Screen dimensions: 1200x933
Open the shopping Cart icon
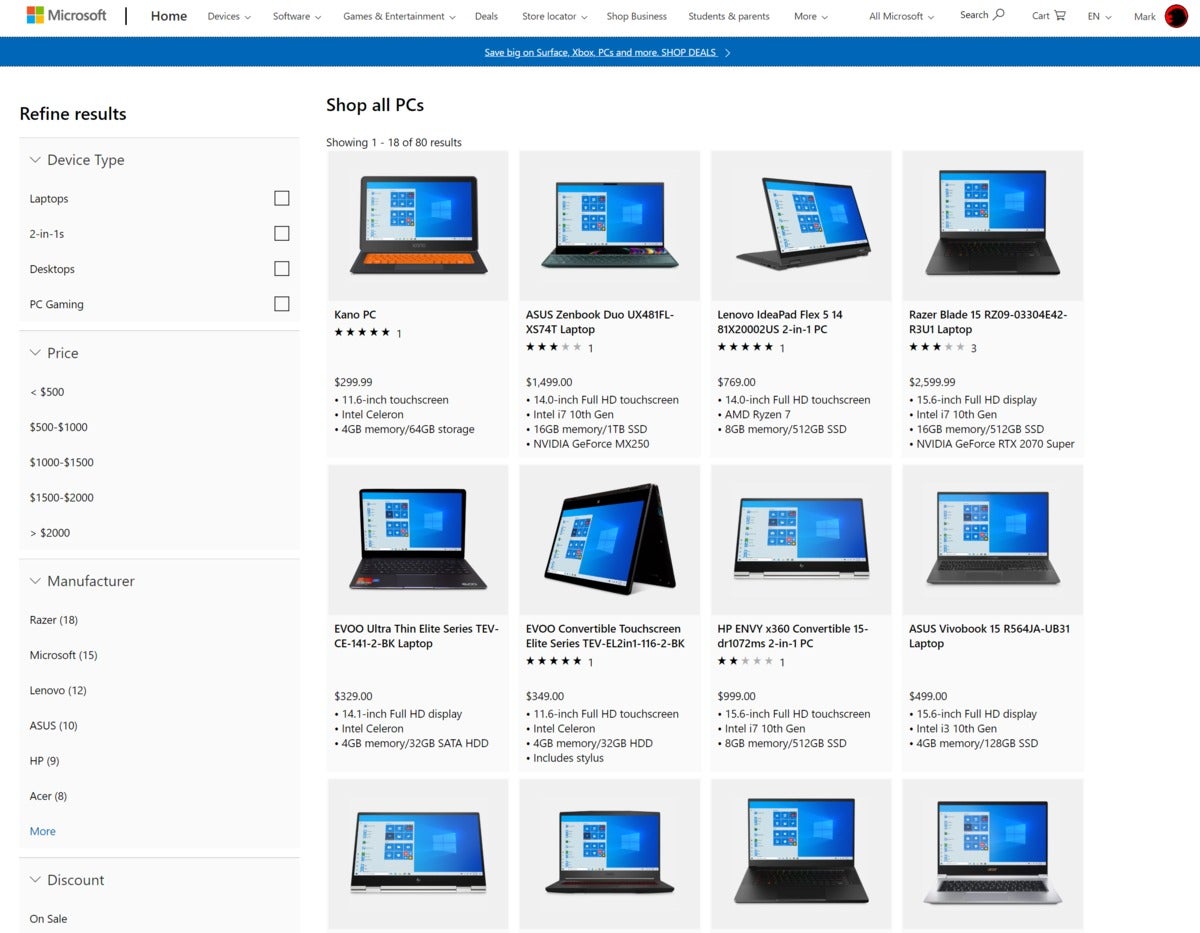point(1060,16)
